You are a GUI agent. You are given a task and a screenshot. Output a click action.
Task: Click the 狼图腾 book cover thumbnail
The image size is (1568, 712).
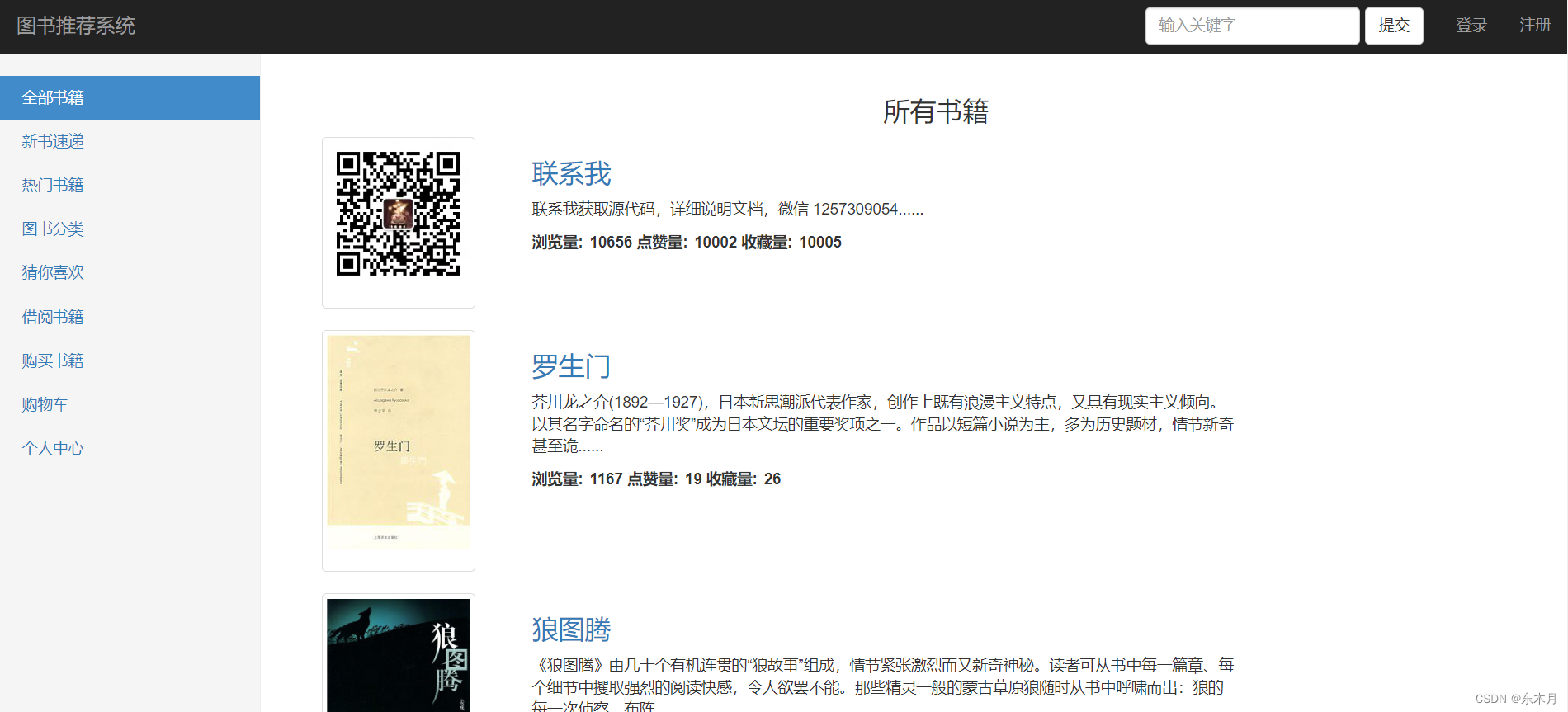click(x=399, y=653)
